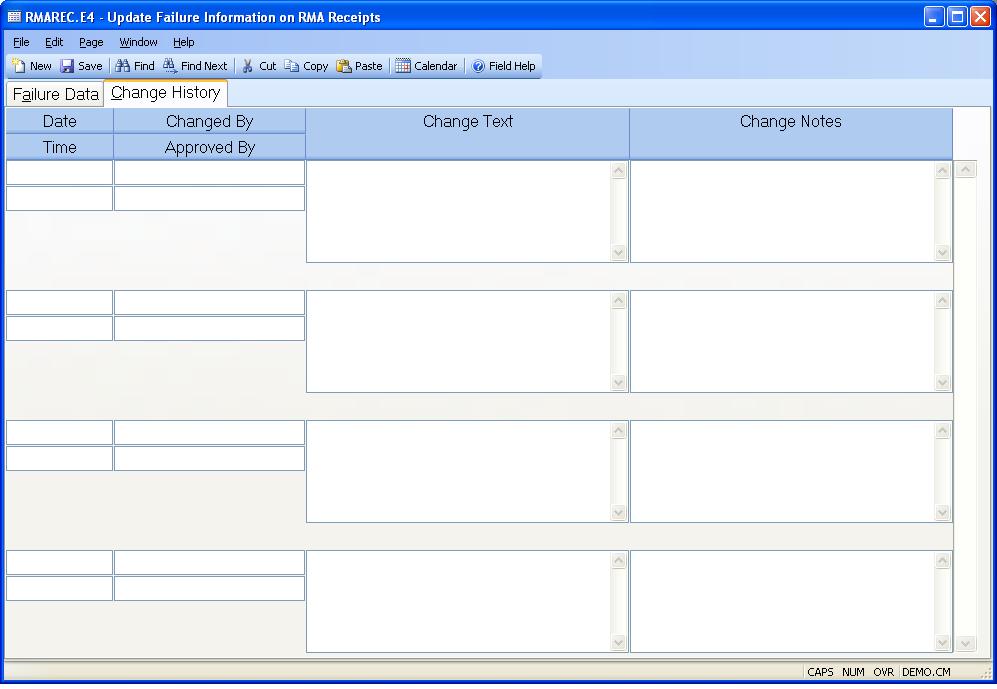Switch to the Failure Data tab
Viewport: 997px width, 689px height.
click(55, 95)
